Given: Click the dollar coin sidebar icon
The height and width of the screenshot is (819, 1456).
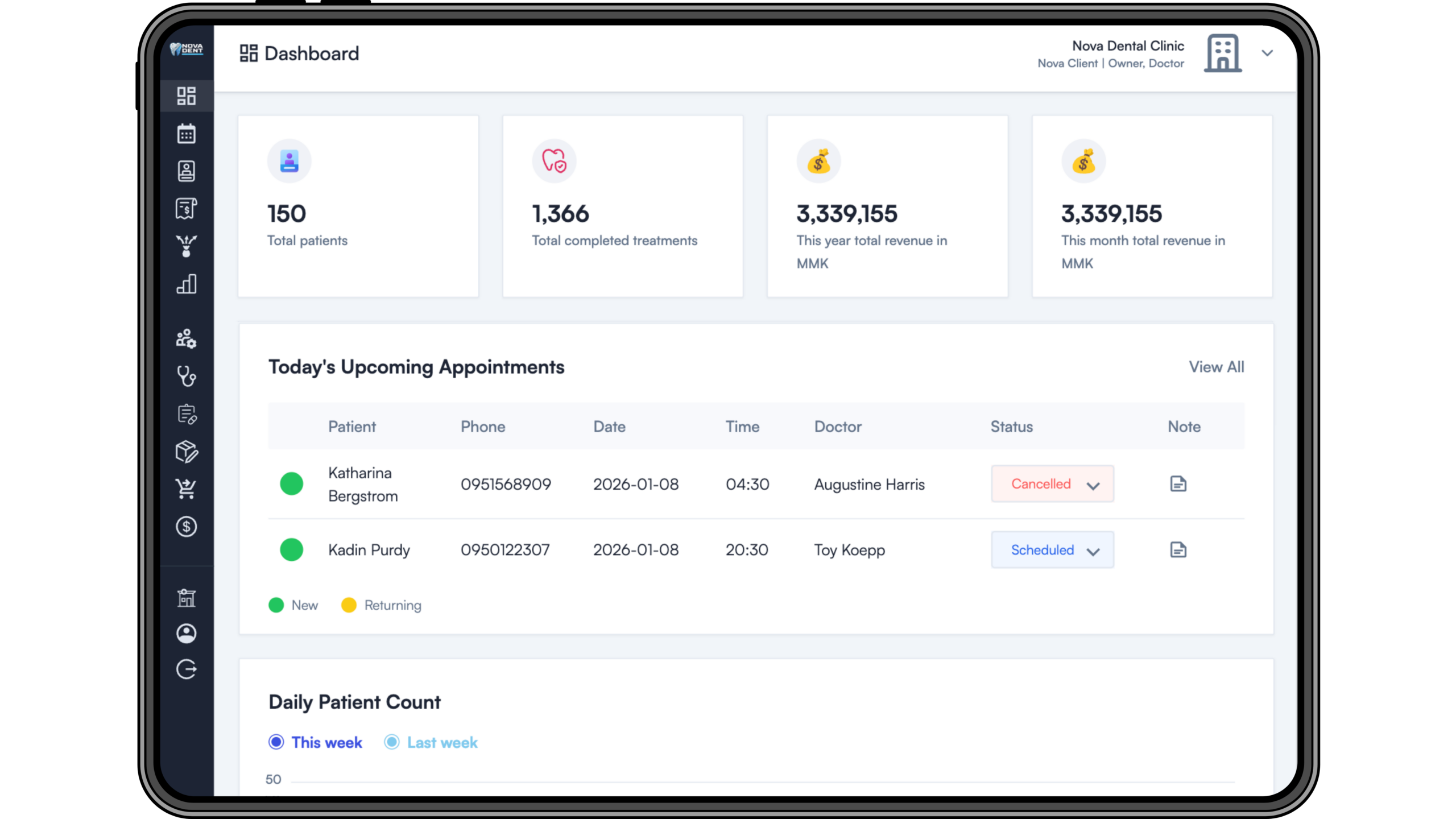Looking at the screenshot, I should point(186,527).
